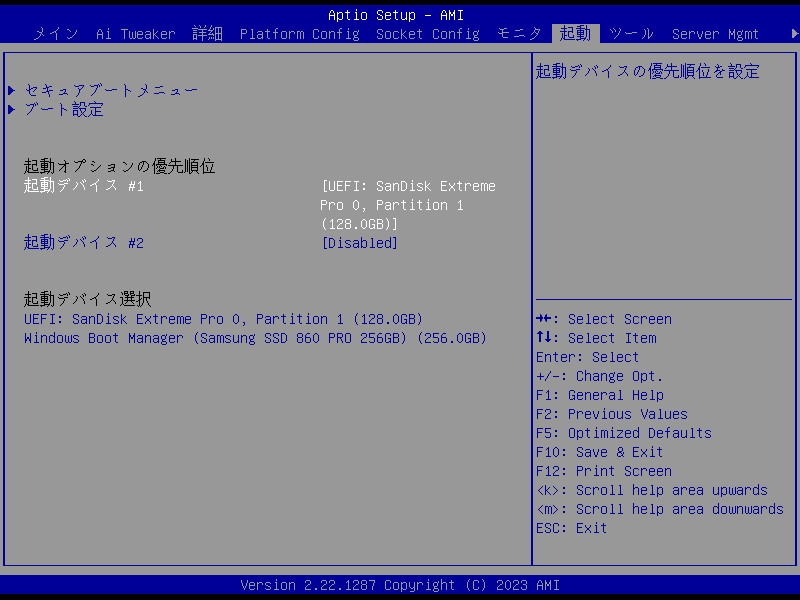Click ESC: Exit hint

(571, 528)
